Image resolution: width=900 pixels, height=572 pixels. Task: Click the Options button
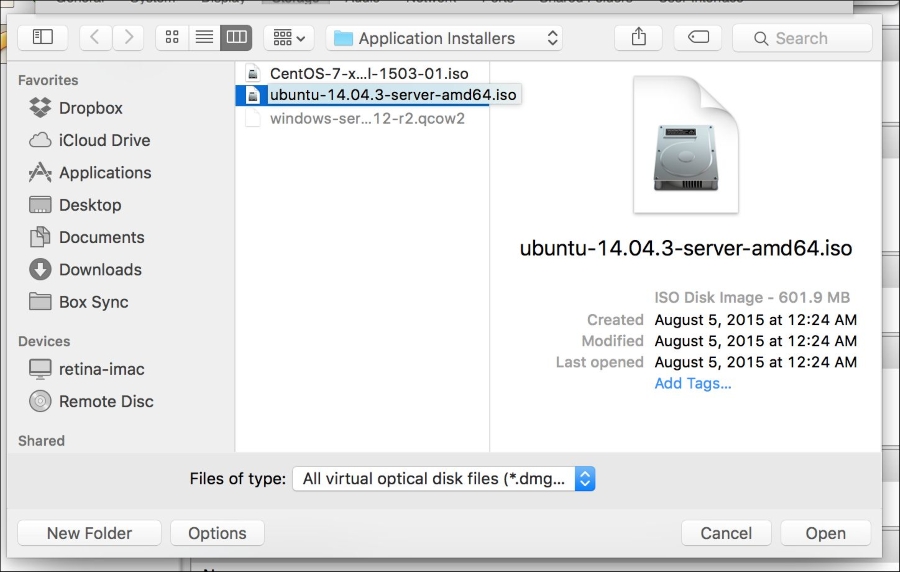pos(218,533)
